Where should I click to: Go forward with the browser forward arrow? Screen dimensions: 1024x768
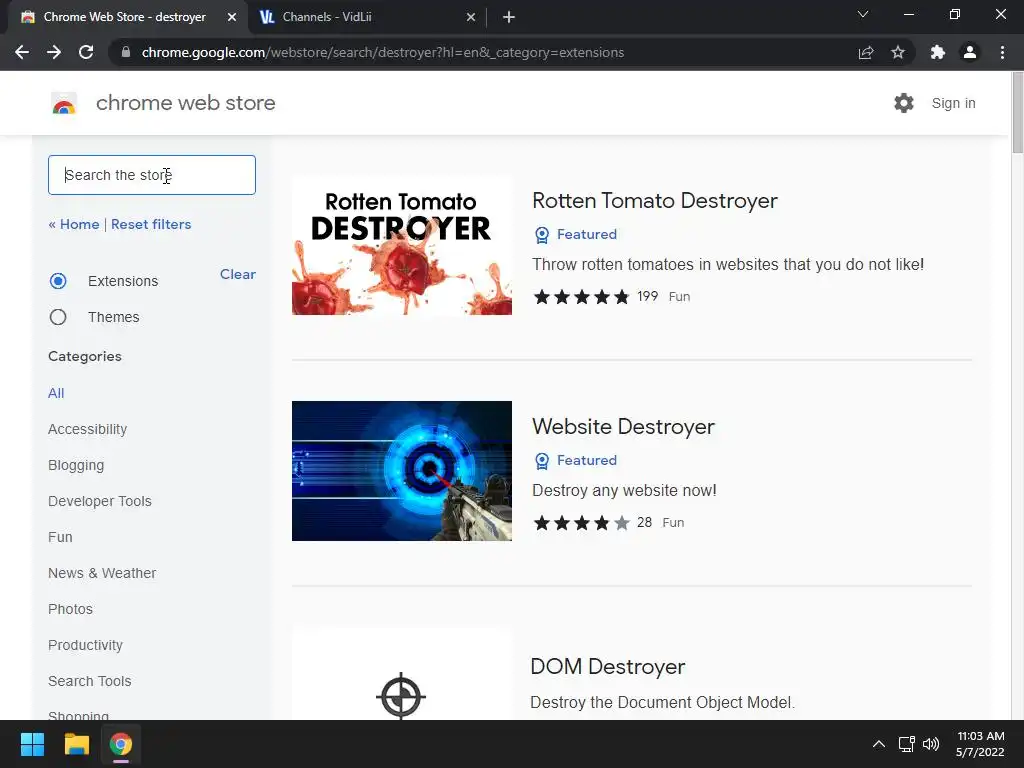(x=54, y=52)
